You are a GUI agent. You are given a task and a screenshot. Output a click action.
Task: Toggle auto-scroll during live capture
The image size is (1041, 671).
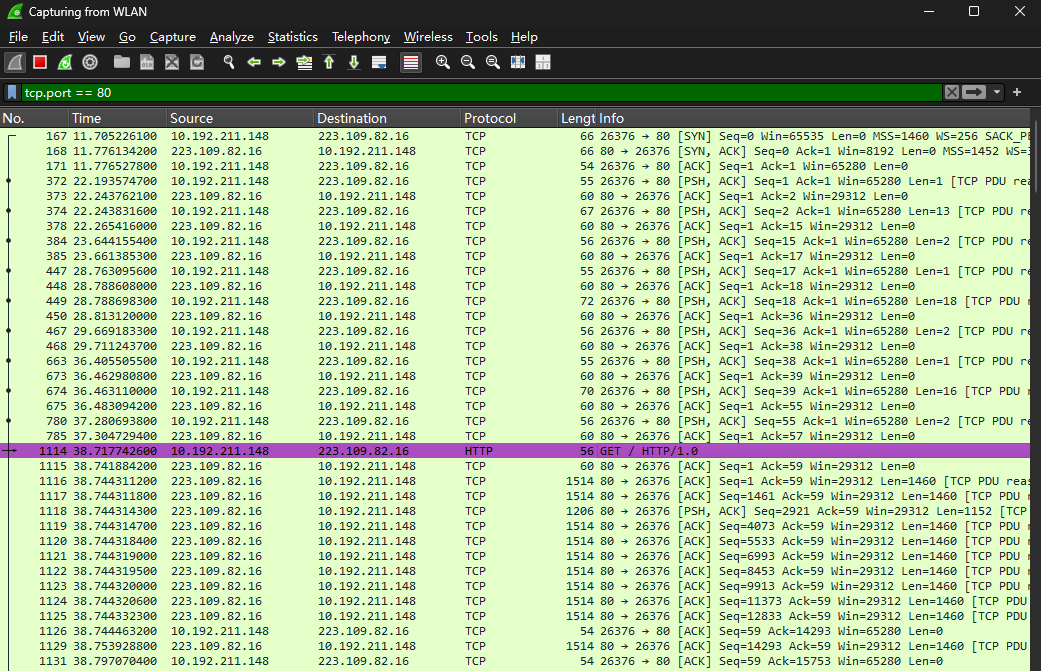tap(379, 62)
